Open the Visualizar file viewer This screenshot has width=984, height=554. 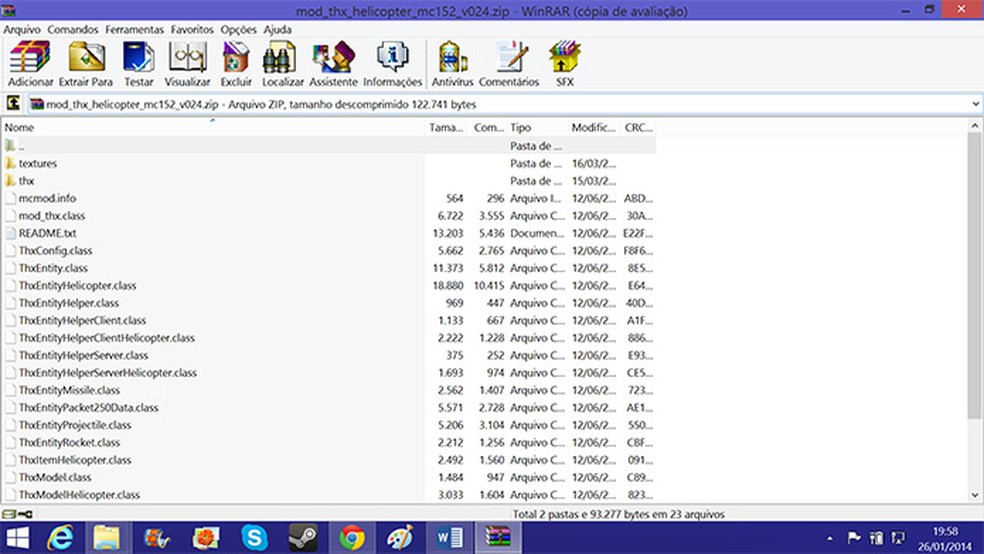click(x=187, y=63)
